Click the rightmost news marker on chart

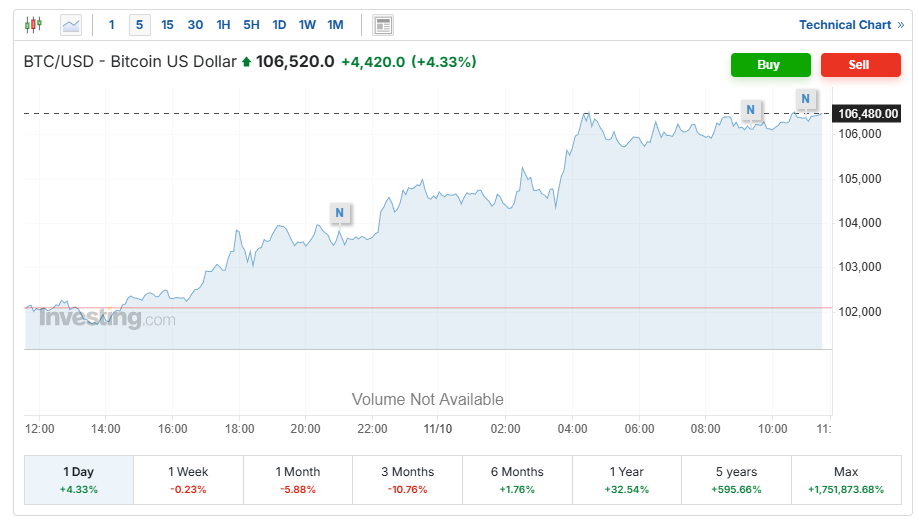(806, 98)
